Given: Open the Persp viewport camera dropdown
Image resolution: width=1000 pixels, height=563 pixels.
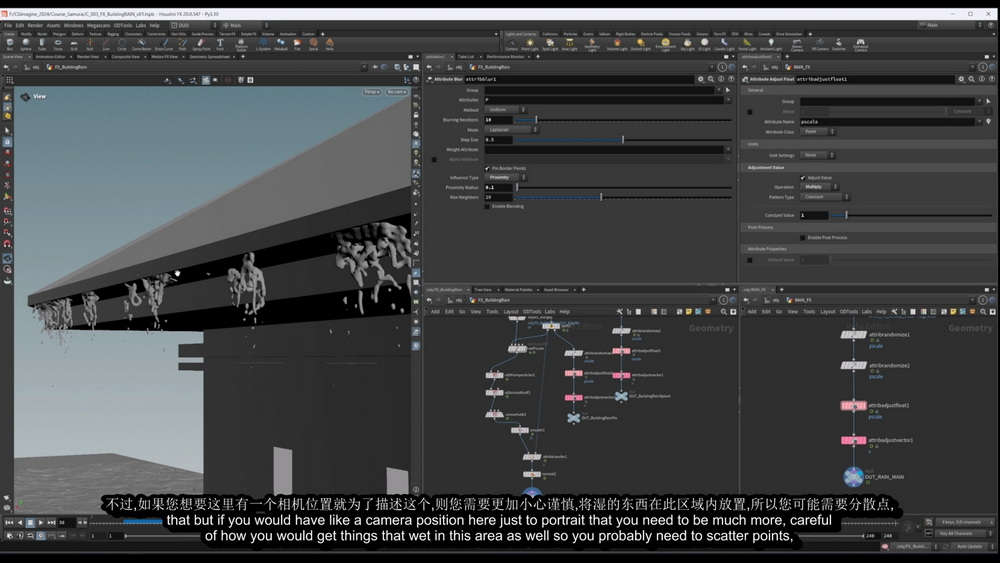Looking at the screenshot, I should coord(372,92).
